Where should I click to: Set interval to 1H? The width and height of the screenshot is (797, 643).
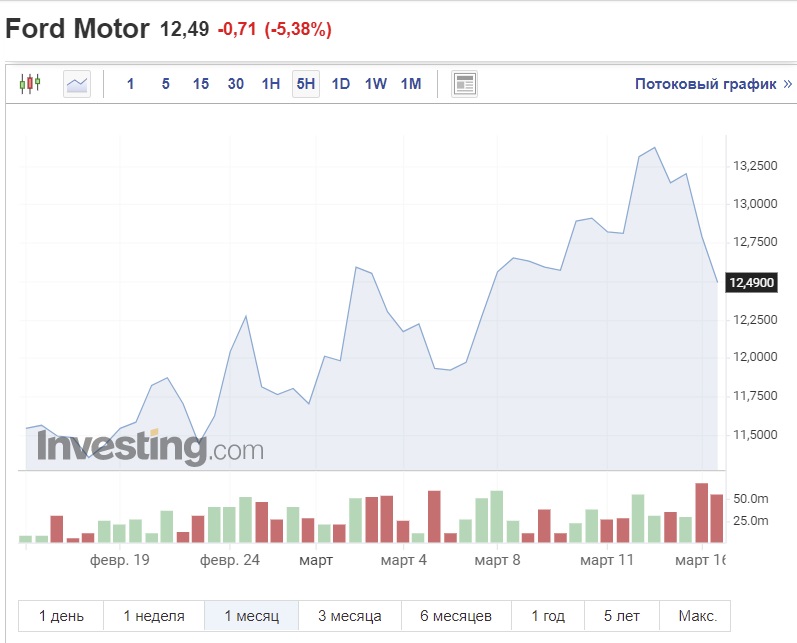point(271,84)
